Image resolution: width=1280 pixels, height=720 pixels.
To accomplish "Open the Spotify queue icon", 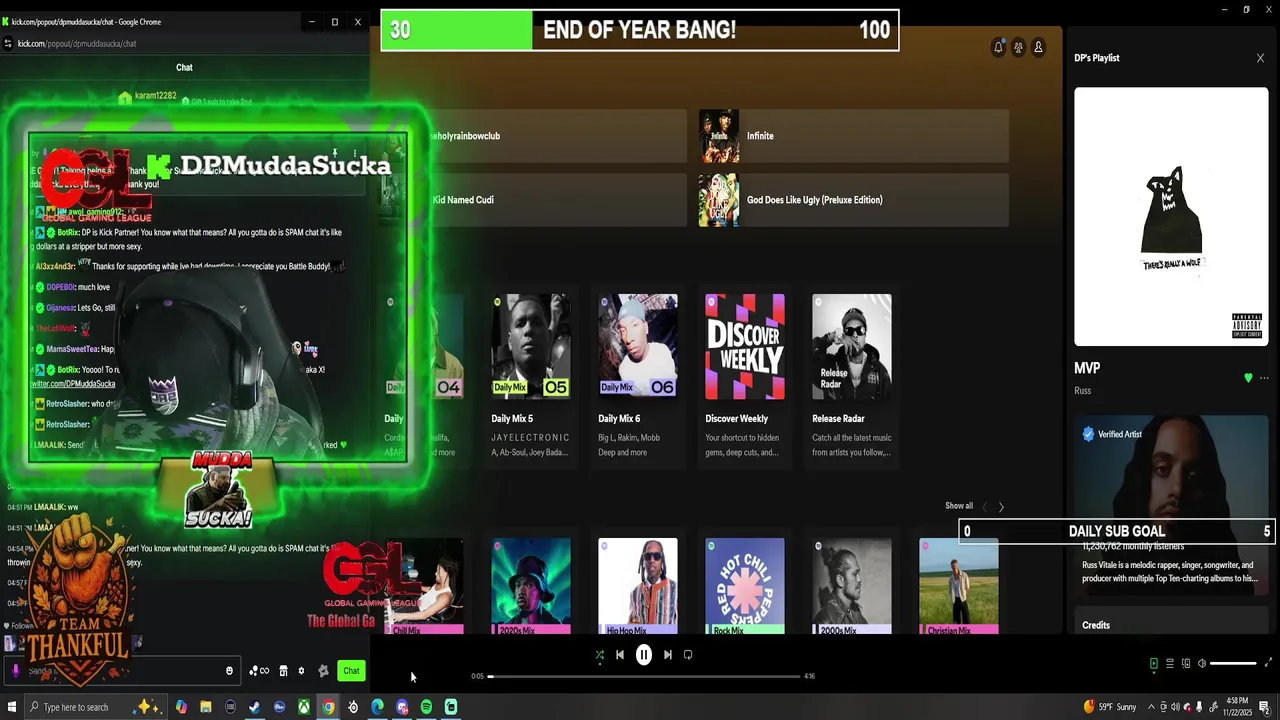I will (x=1170, y=663).
